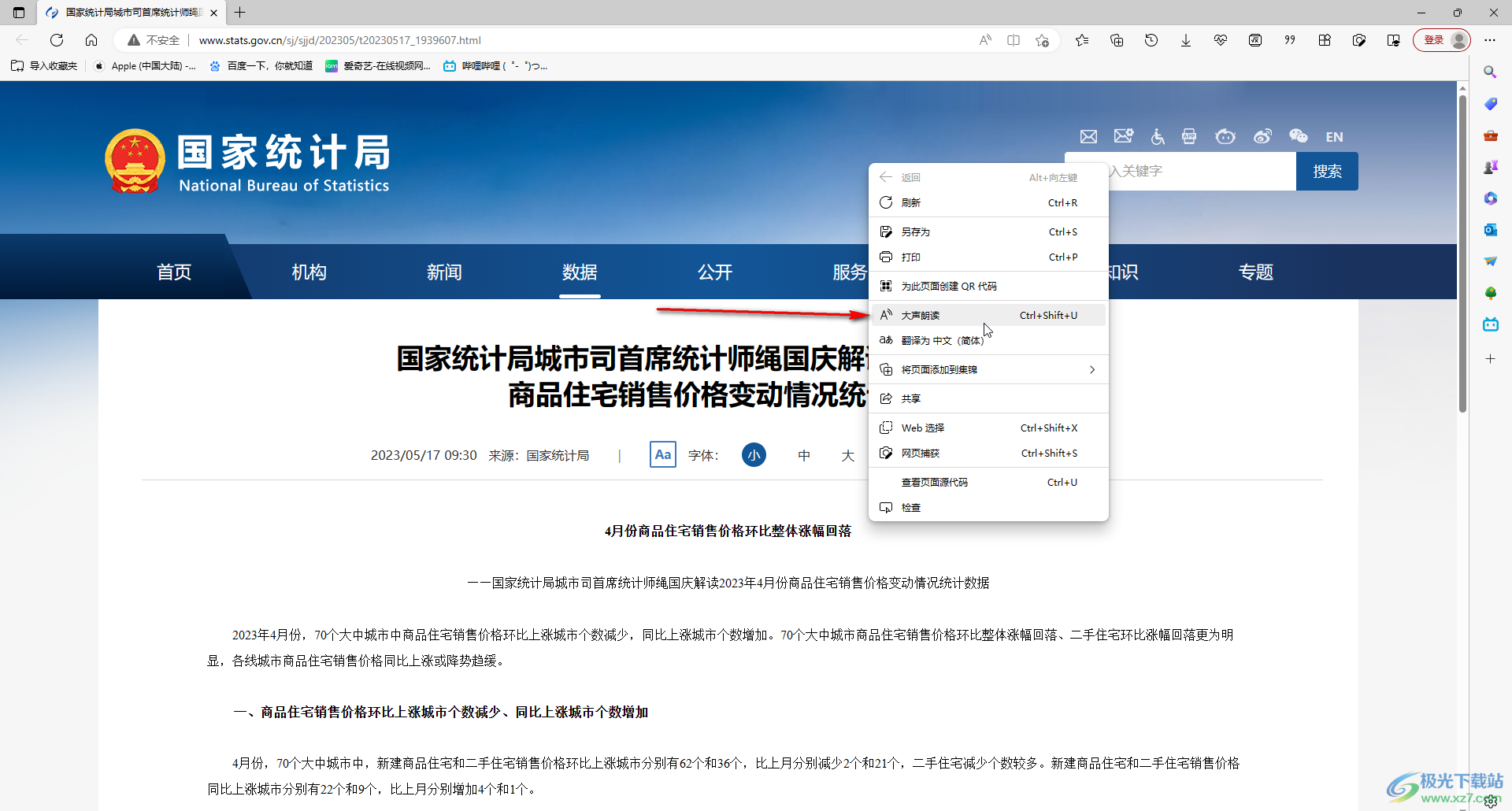Open the favorites list icon

[1082, 40]
